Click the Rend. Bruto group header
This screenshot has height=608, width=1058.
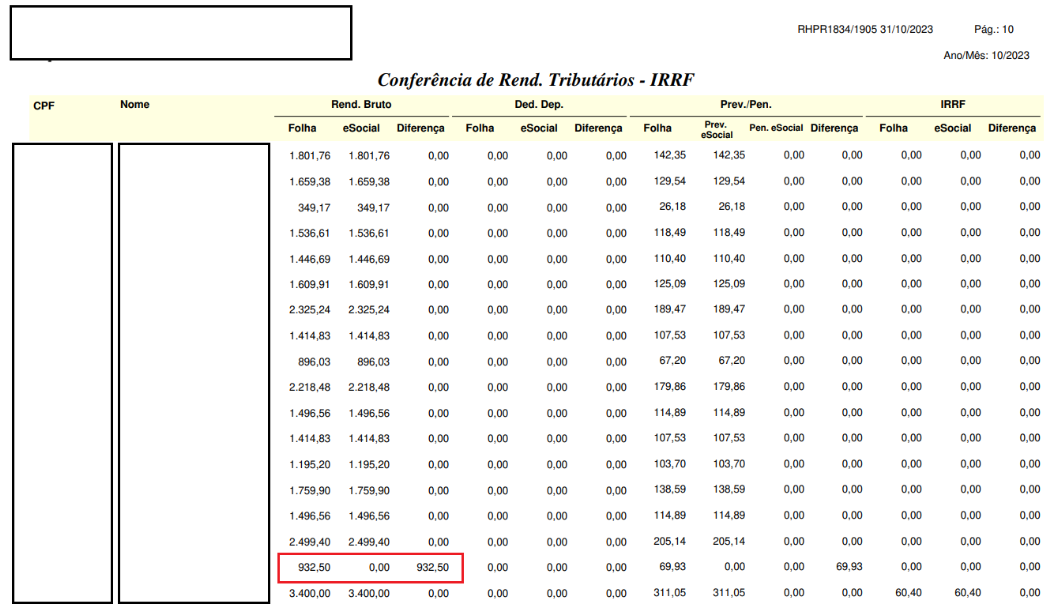click(x=361, y=104)
